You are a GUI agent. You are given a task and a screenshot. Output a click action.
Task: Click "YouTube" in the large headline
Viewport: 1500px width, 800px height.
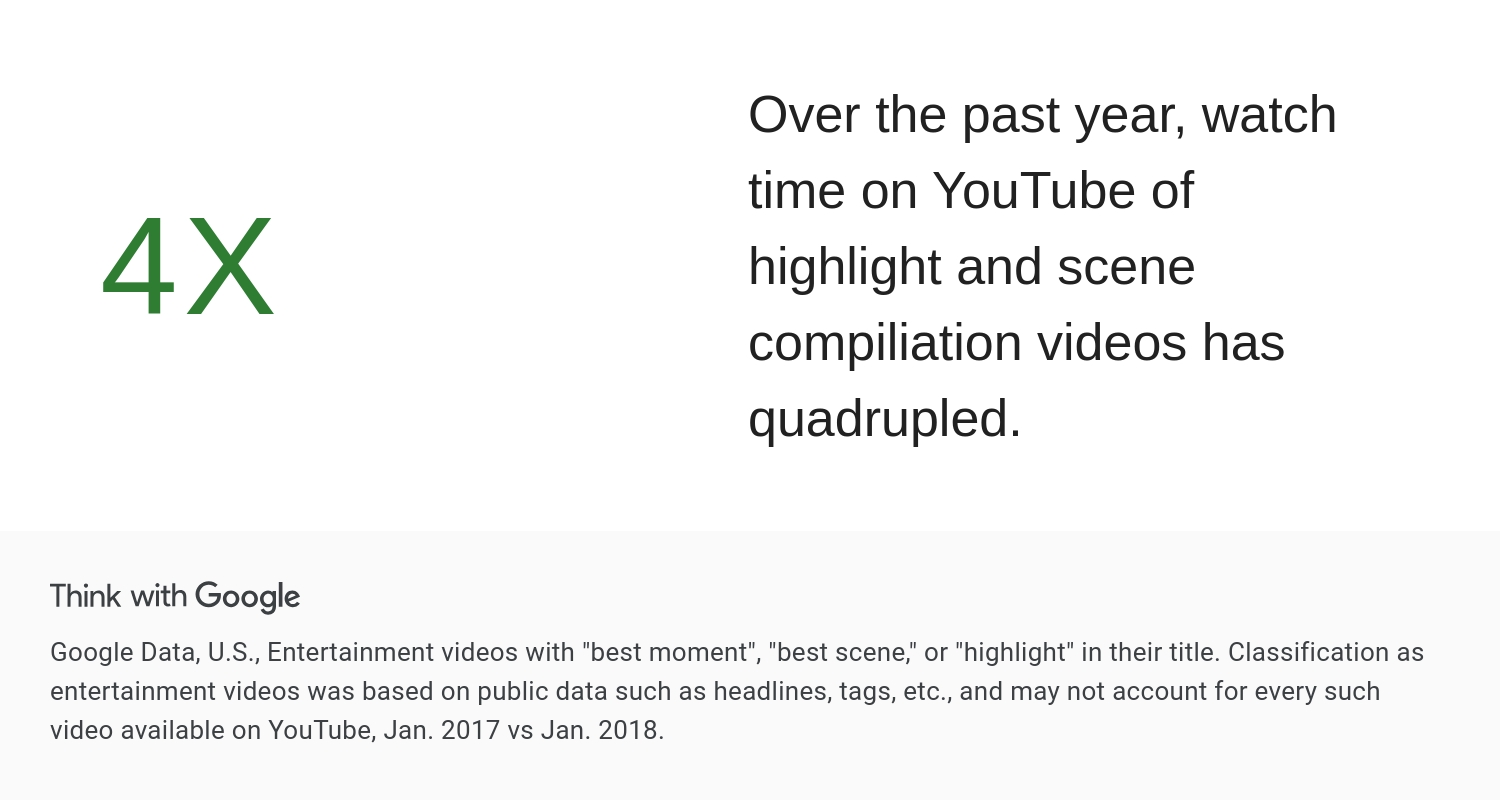coord(1035,190)
